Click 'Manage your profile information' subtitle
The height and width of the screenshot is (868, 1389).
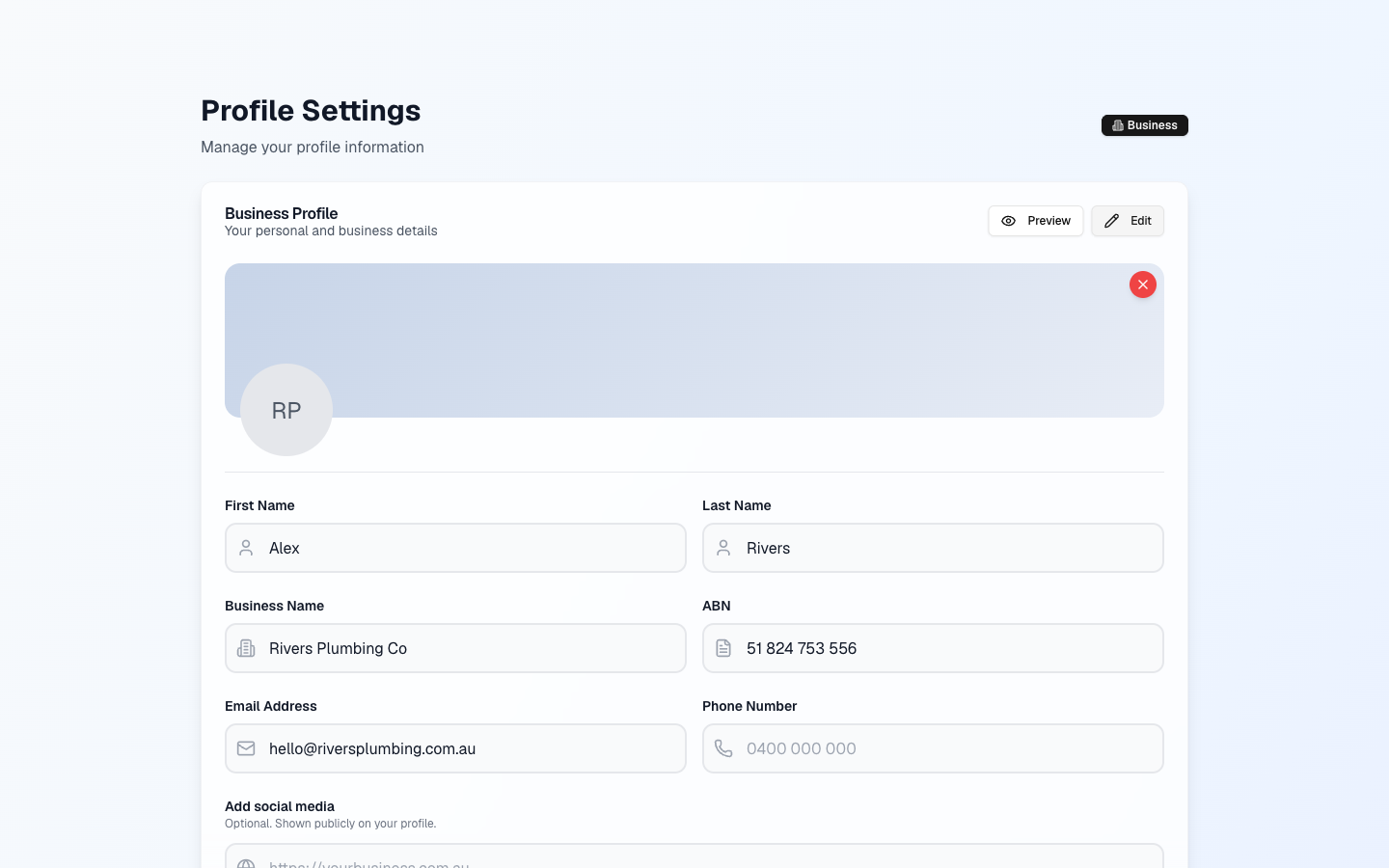point(313,147)
